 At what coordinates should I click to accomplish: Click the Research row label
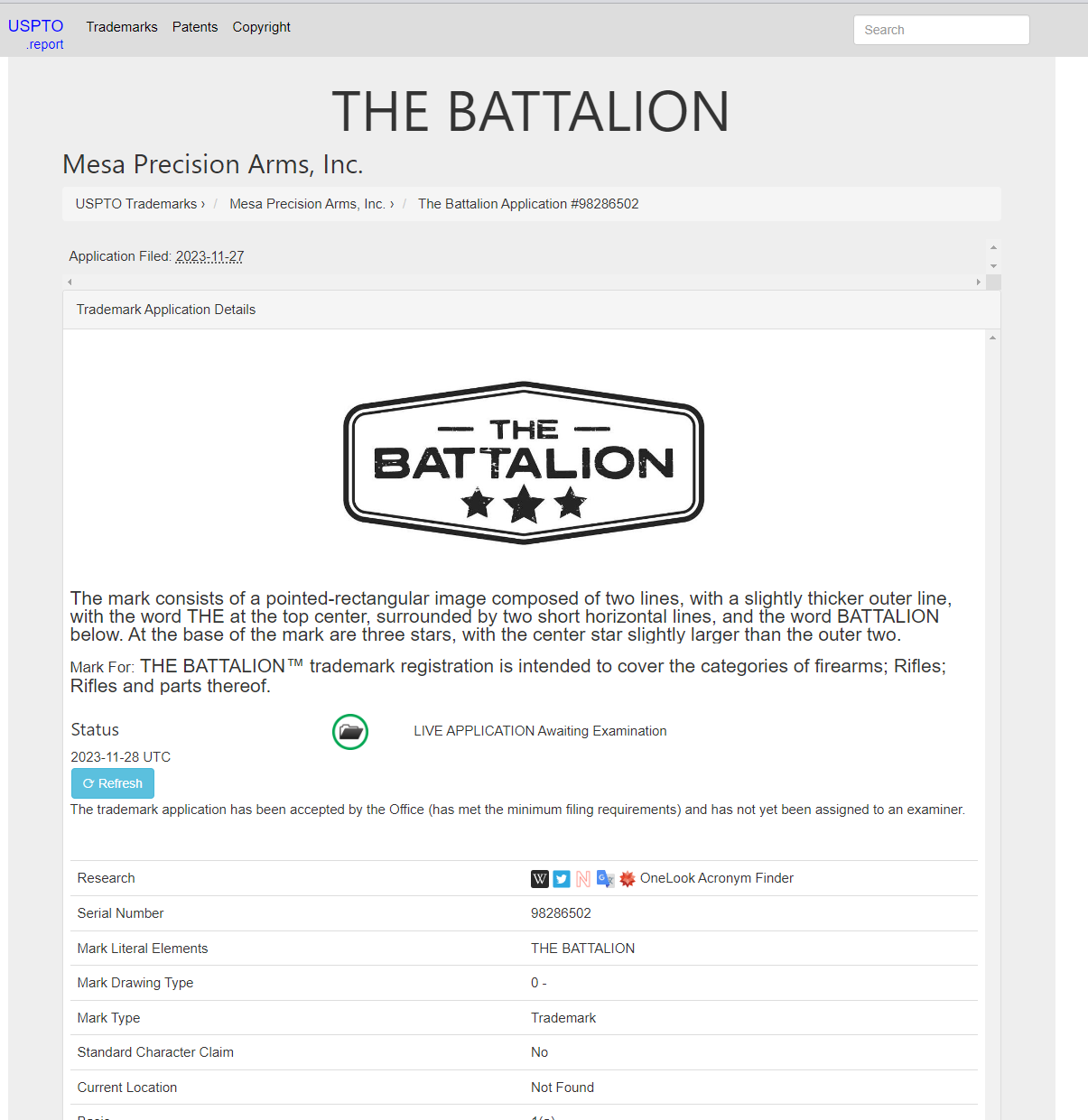pos(106,878)
